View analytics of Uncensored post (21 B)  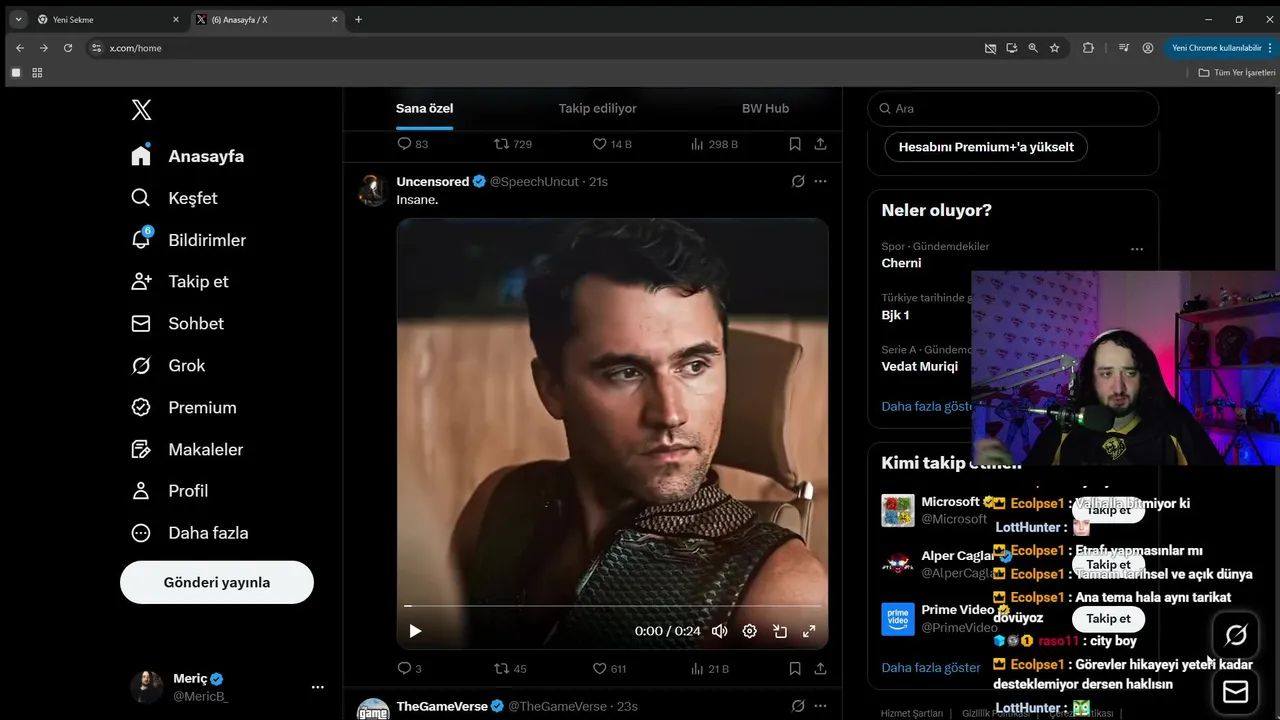[709, 668]
